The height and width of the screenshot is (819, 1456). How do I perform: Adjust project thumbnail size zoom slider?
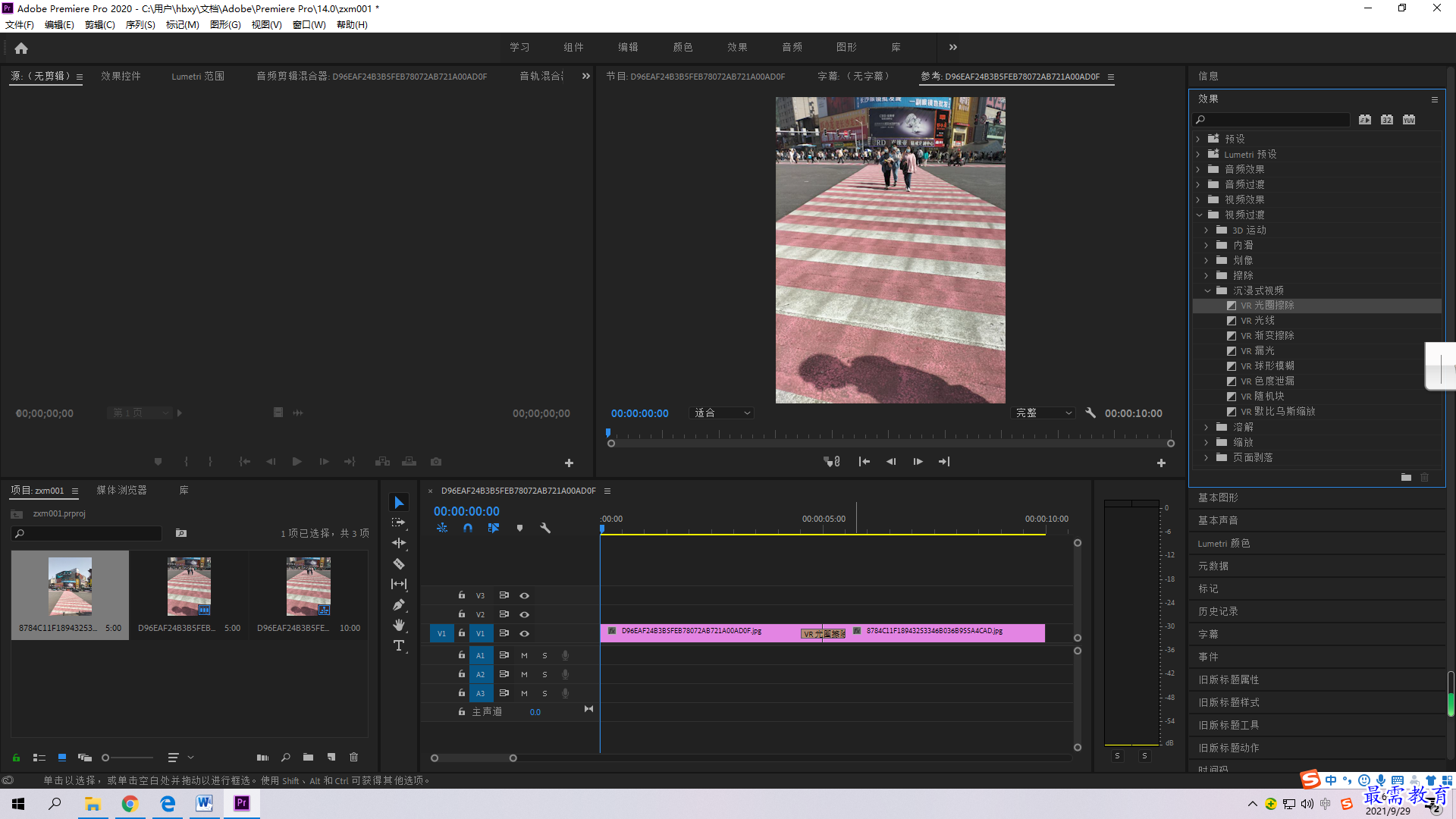point(129,757)
